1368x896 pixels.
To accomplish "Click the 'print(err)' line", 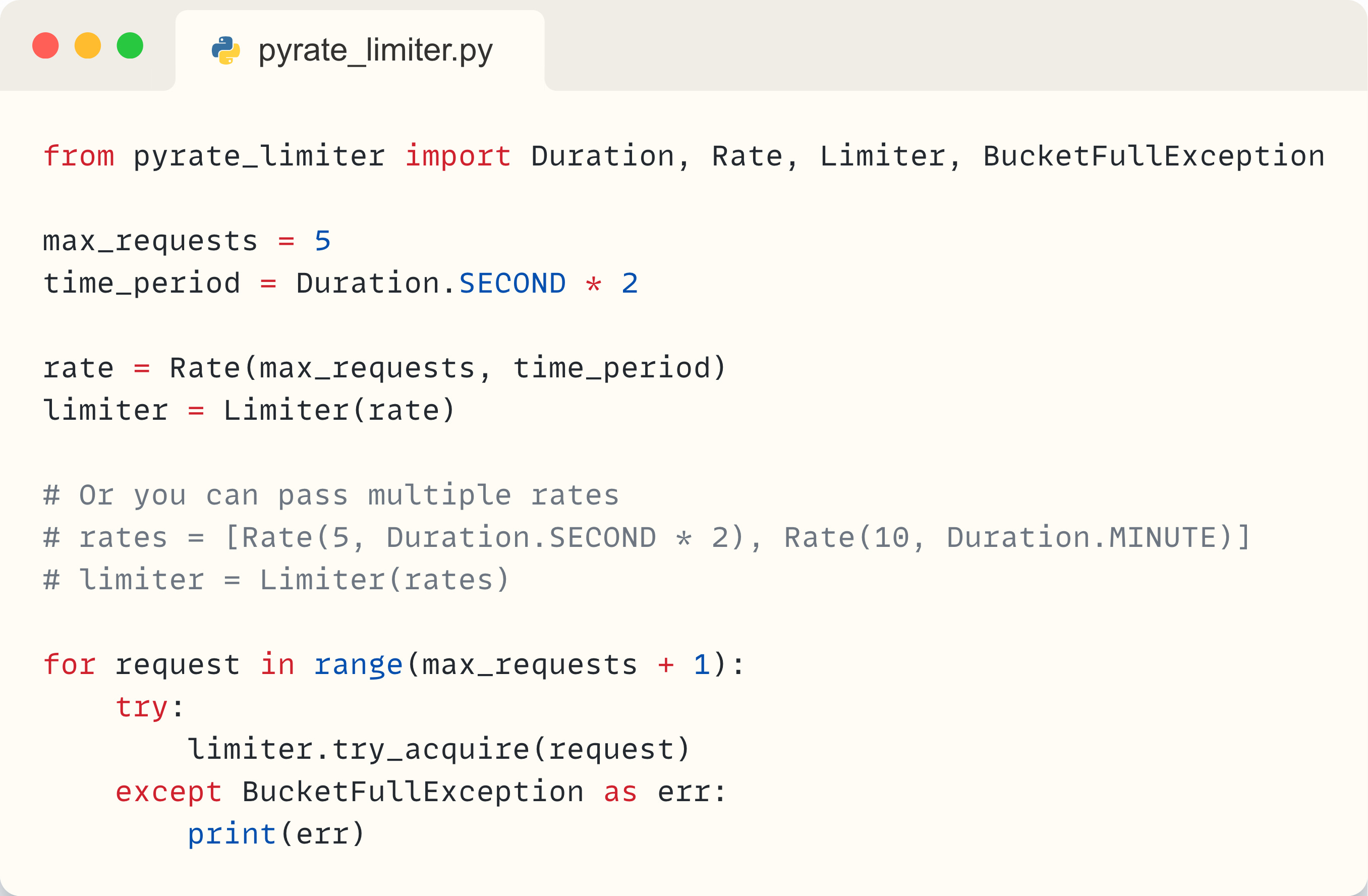I will click(x=276, y=834).
